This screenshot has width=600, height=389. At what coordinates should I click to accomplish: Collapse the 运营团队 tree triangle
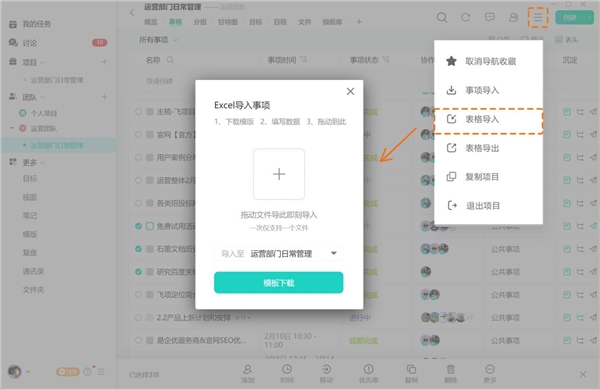pyautogui.click(x=12, y=128)
